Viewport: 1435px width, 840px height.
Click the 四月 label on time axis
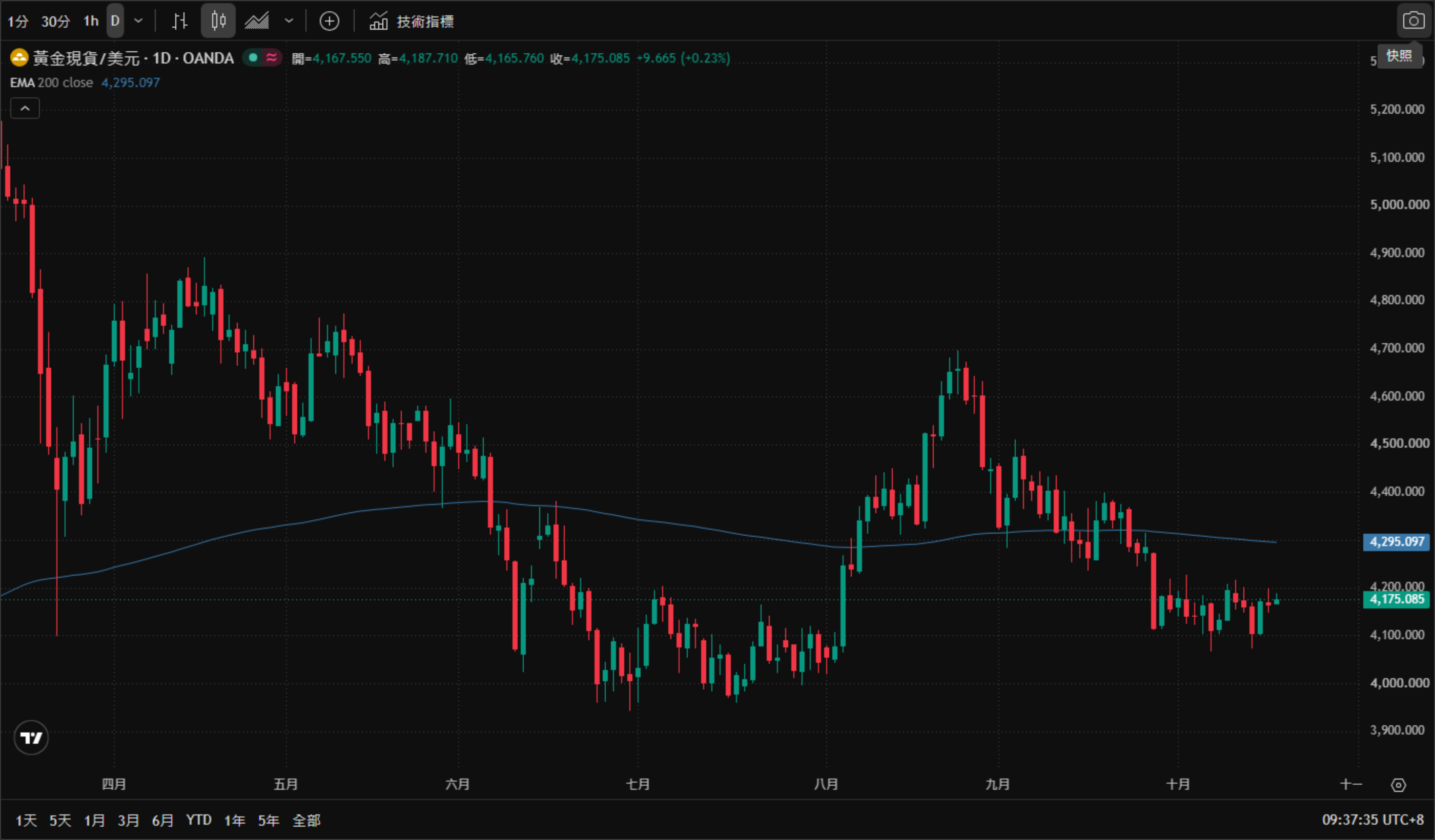pyautogui.click(x=114, y=784)
